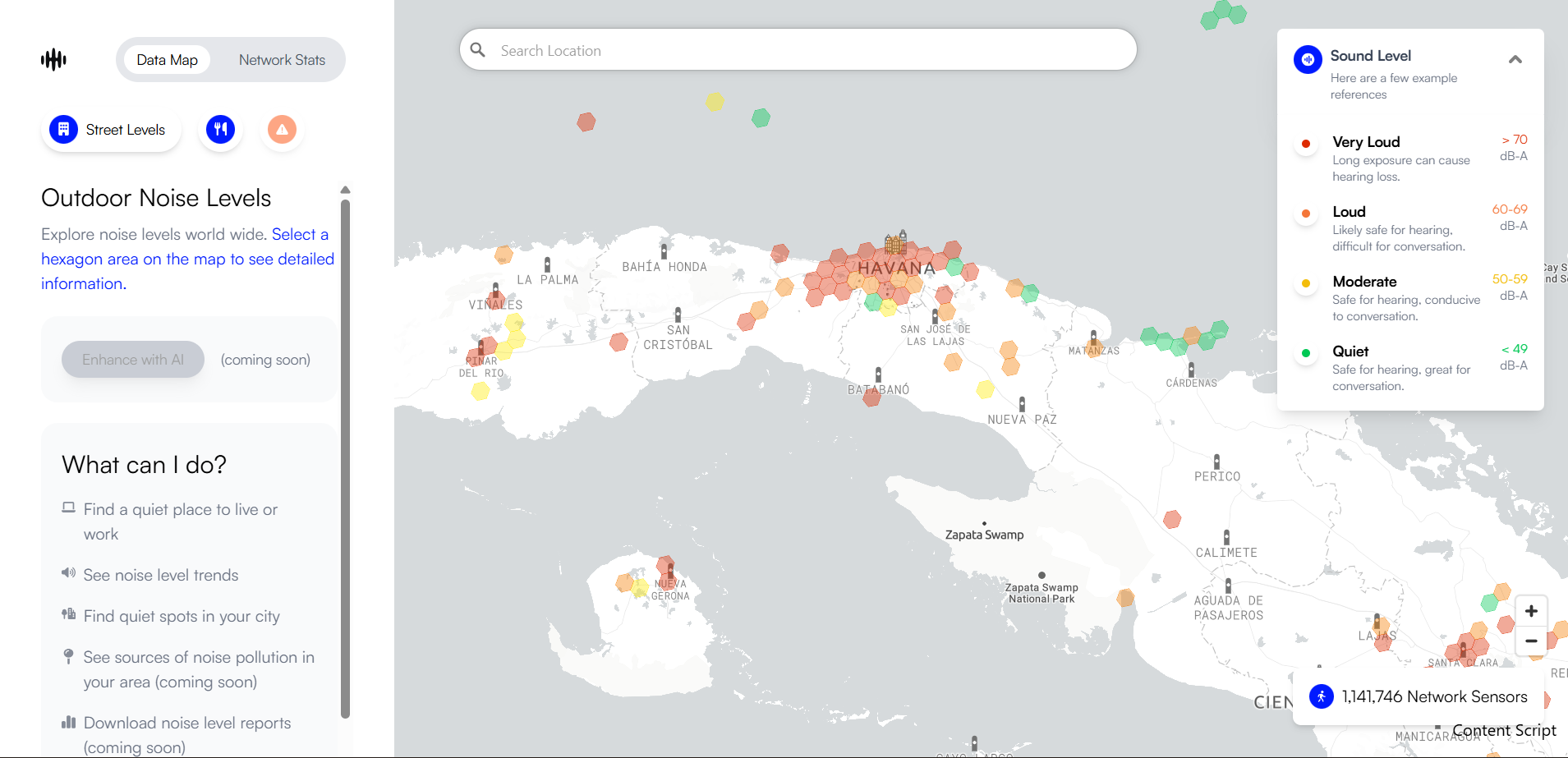Viewport: 1568px width, 758px height.
Task: Click the '60-69 dB-A' value
Action: point(1511,218)
